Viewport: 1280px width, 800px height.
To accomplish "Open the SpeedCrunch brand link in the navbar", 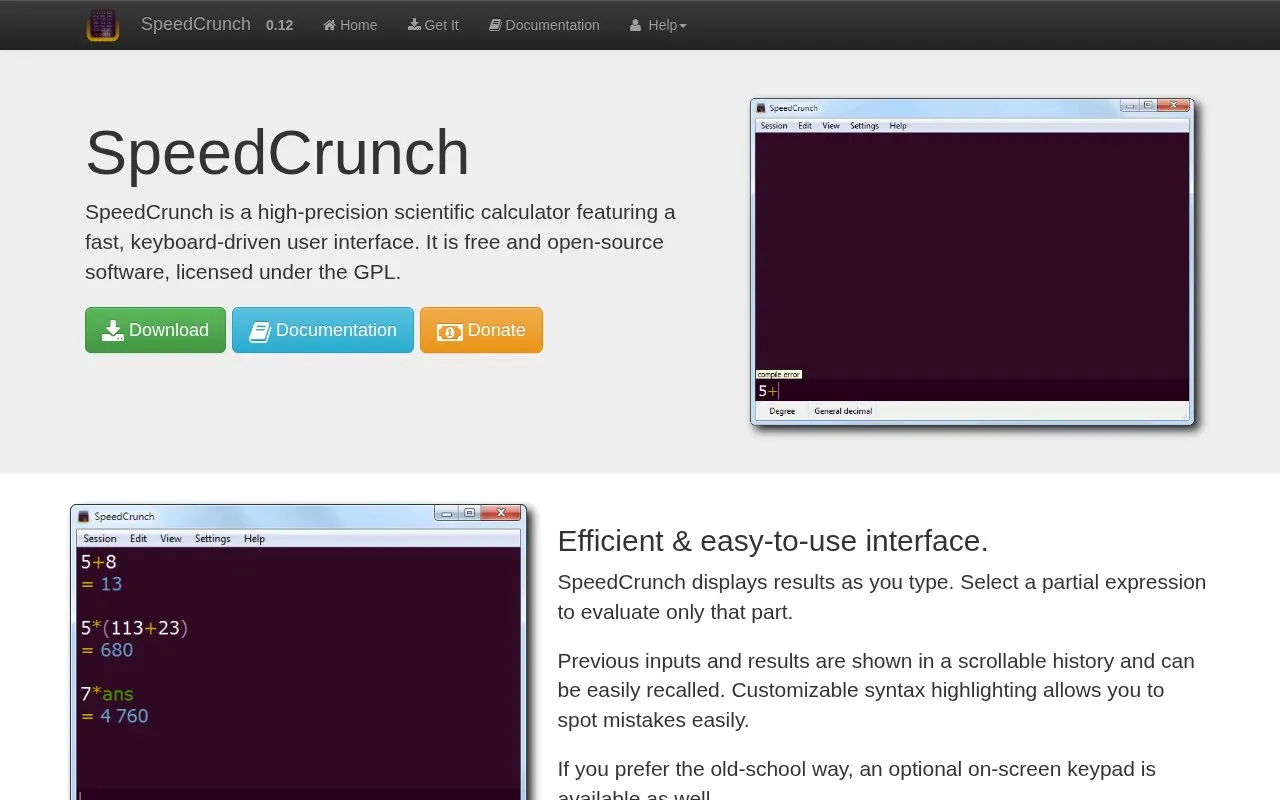I will [196, 24].
